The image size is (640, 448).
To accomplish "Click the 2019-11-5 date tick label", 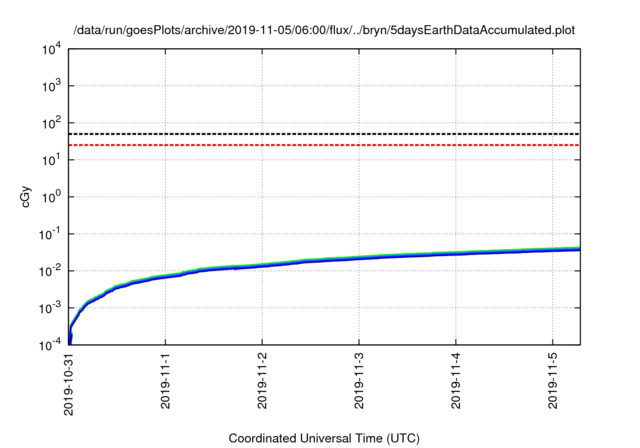I will tap(553, 380).
